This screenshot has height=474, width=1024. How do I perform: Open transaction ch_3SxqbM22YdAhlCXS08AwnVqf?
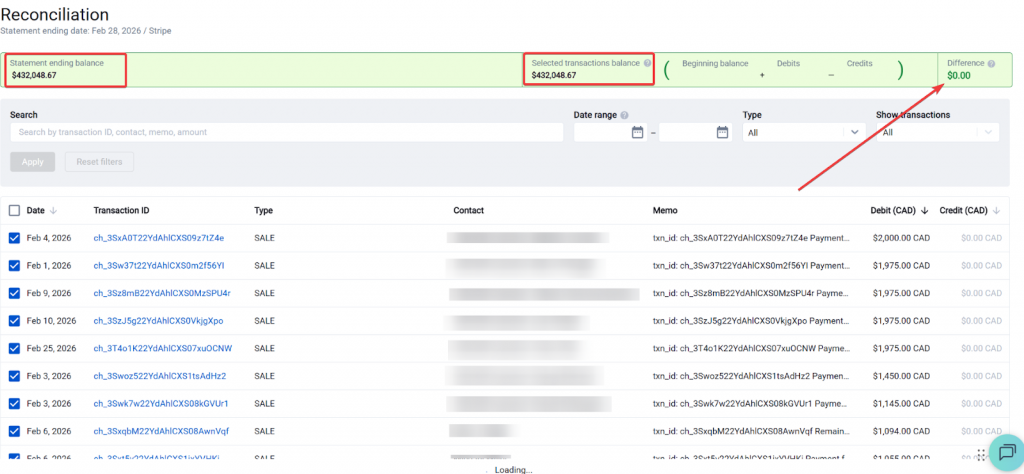pos(161,431)
